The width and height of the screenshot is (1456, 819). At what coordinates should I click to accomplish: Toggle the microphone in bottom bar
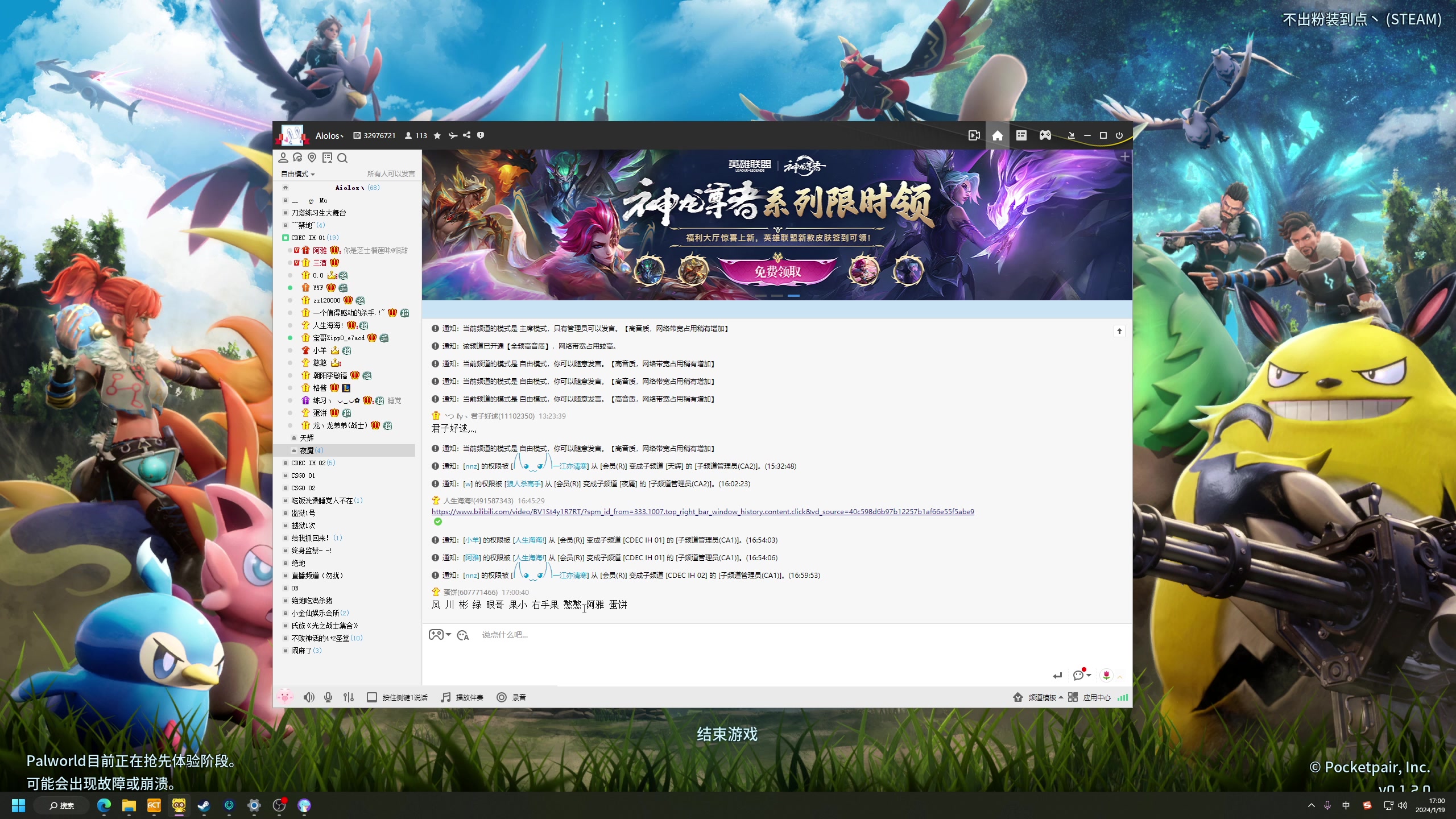pyautogui.click(x=328, y=697)
